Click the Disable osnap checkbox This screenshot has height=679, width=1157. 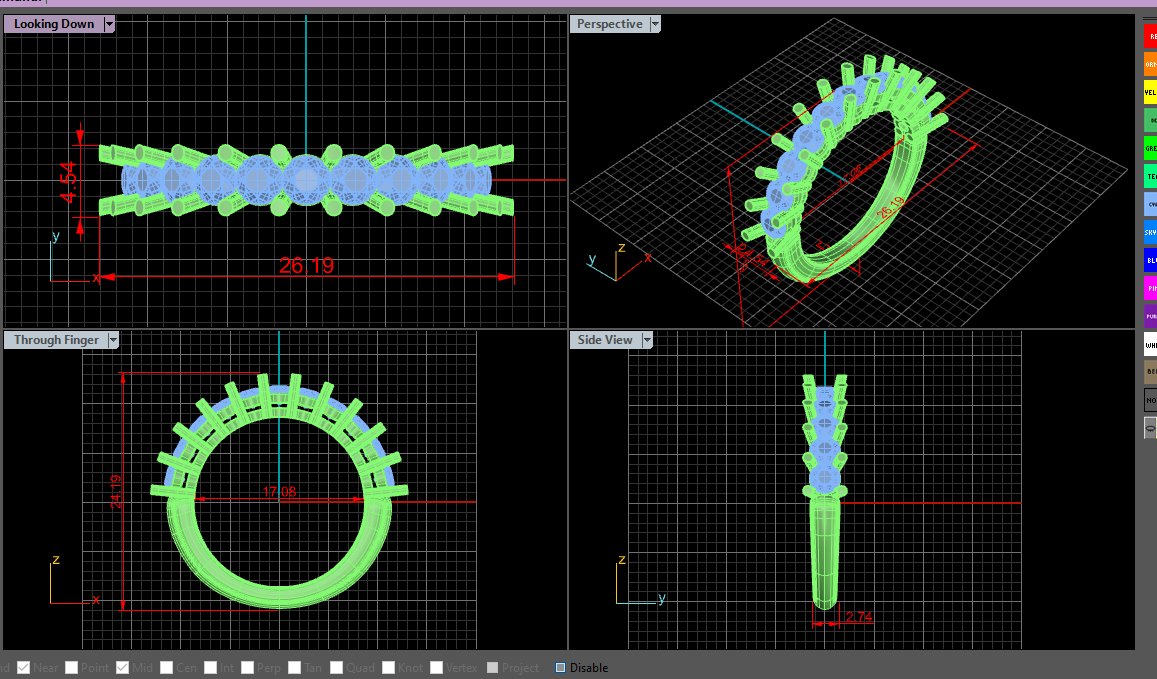click(x=560, y=667)
